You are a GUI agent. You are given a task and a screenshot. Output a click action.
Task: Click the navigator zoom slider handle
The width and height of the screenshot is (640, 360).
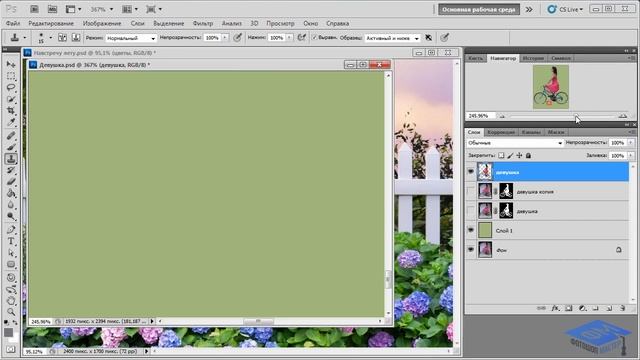(x=576, y=116)
